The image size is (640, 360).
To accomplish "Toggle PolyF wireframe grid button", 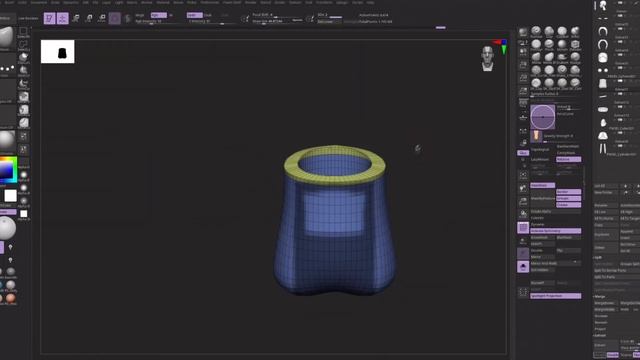I will tap(523, 228).
